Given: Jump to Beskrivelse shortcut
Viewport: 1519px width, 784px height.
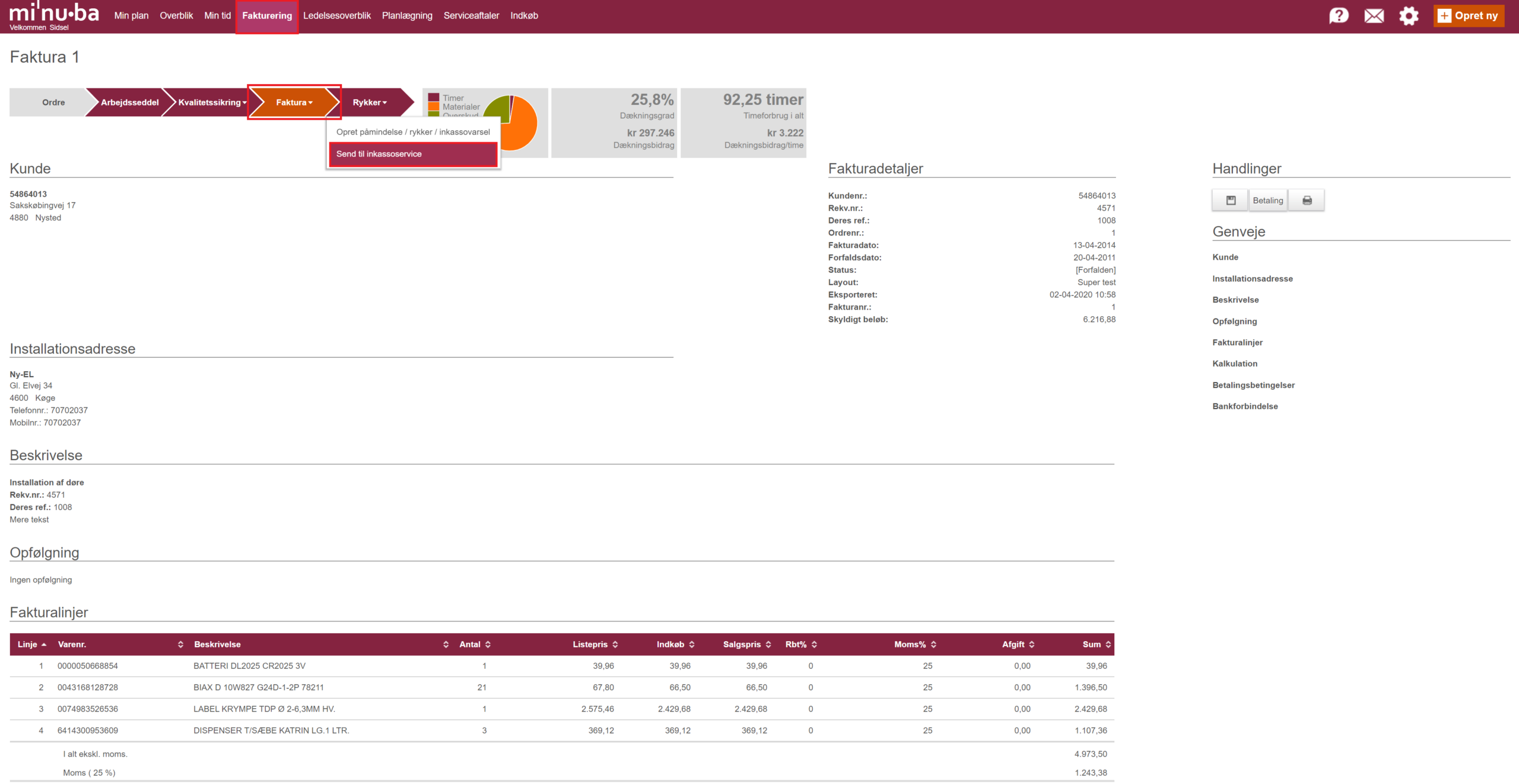Looking at the screenshot, I should [x=1235, y=299].
